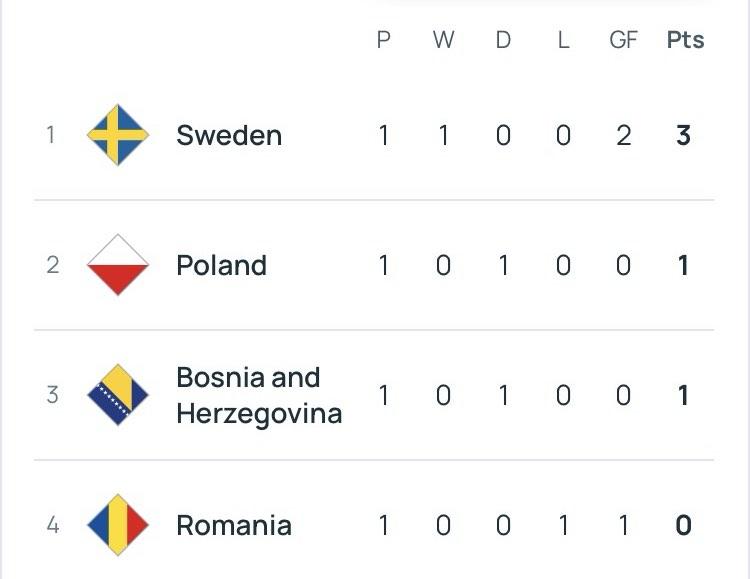
Task: Click rank number 4 beside Romania
Action: 53,525
